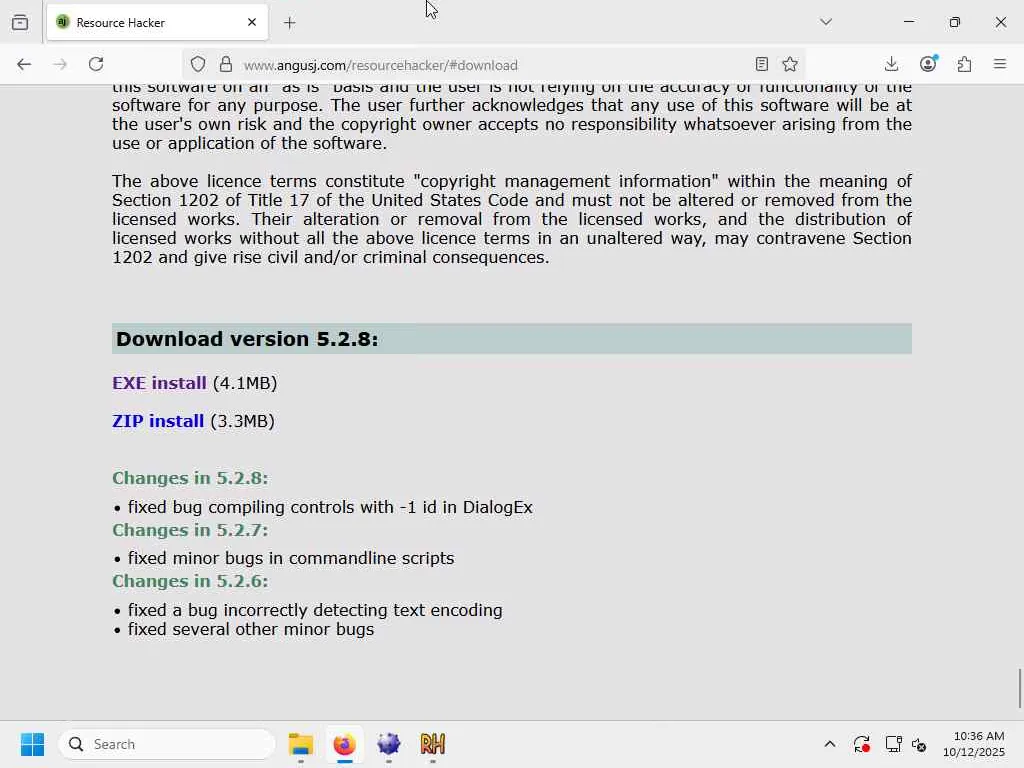The height and width of the screenshot is (768, 1024).
Task: Open the extensions puzzle icon
Action: coord(965,64)
